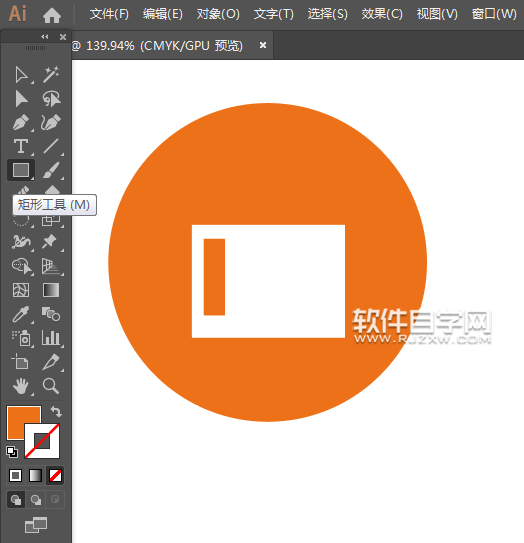Select the Gradient tool
Screen dimensions: 524x543
[x=51, y=290]
